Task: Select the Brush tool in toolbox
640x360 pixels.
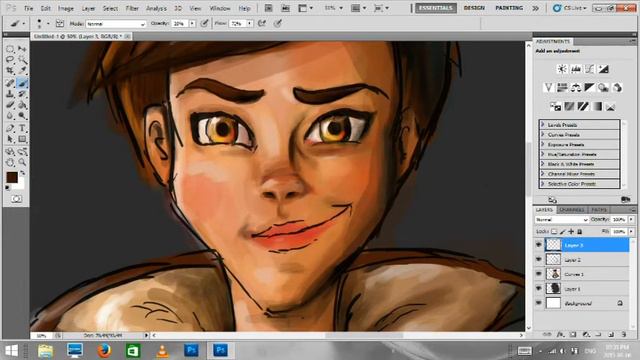Action: (22, 83)
